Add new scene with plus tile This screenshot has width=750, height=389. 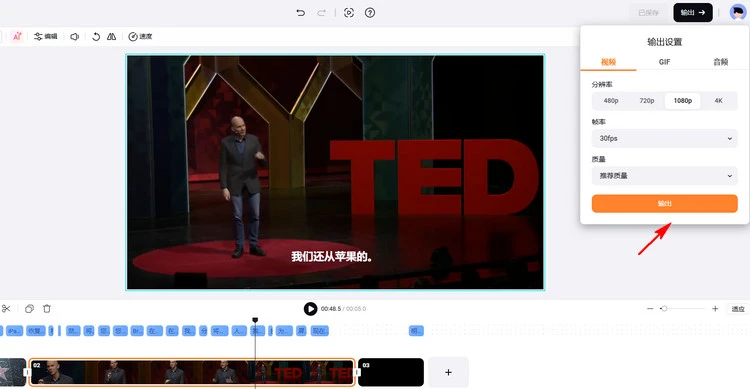coord(448,372)
